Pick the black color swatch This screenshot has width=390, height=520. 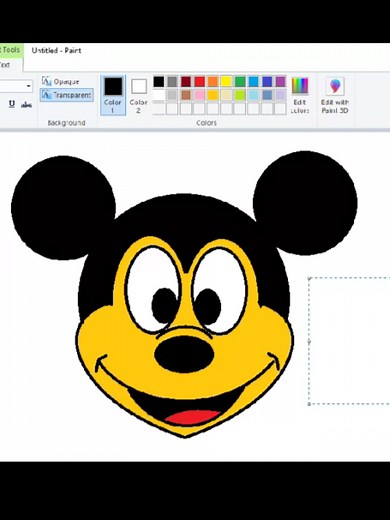click(x=159, y=81)
